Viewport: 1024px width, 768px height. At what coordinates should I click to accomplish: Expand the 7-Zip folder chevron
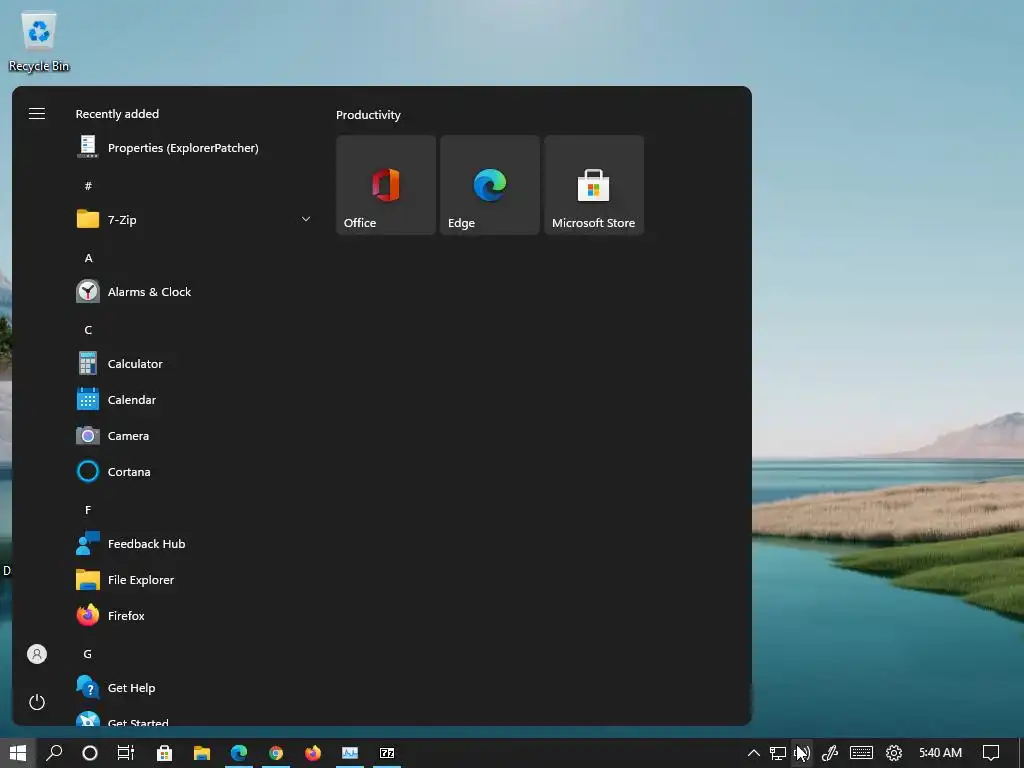tap(306, 219)
